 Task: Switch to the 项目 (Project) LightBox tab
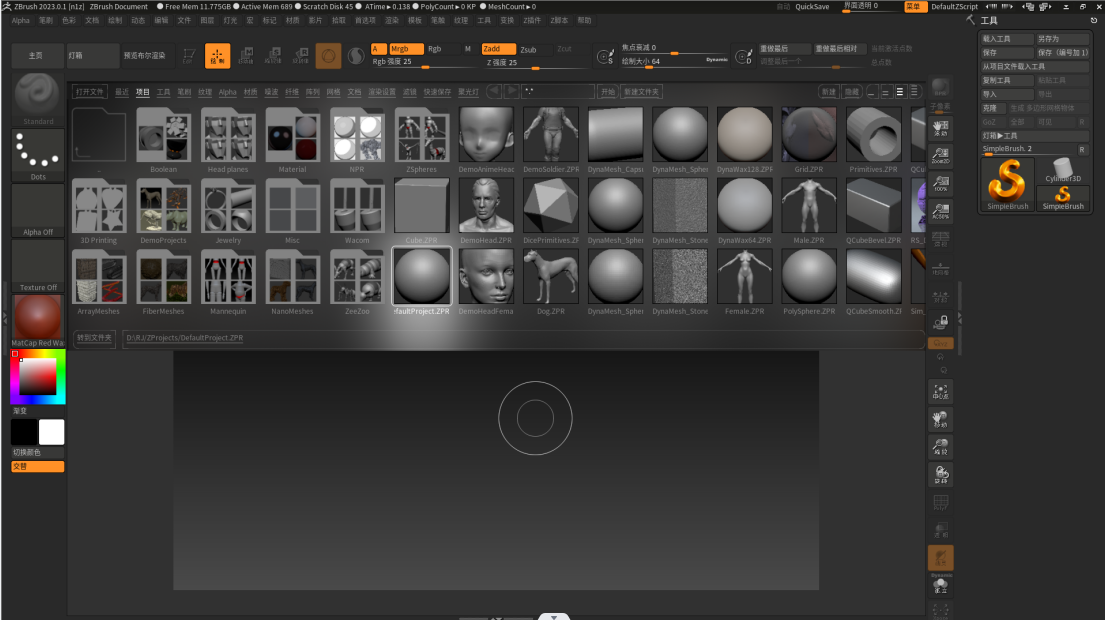click(142, 92)
